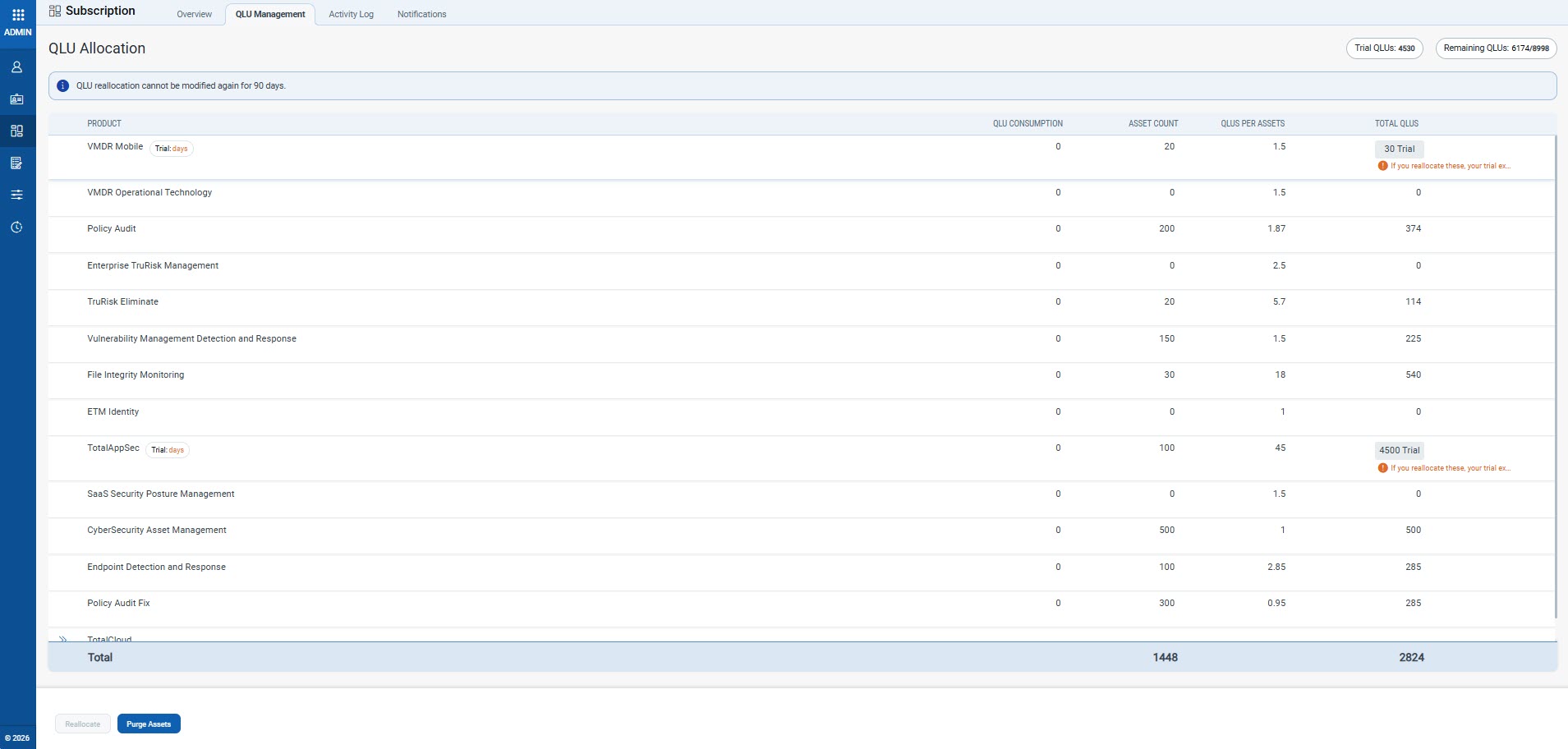Switch to the Overview tab

click(x=194, y=14)
